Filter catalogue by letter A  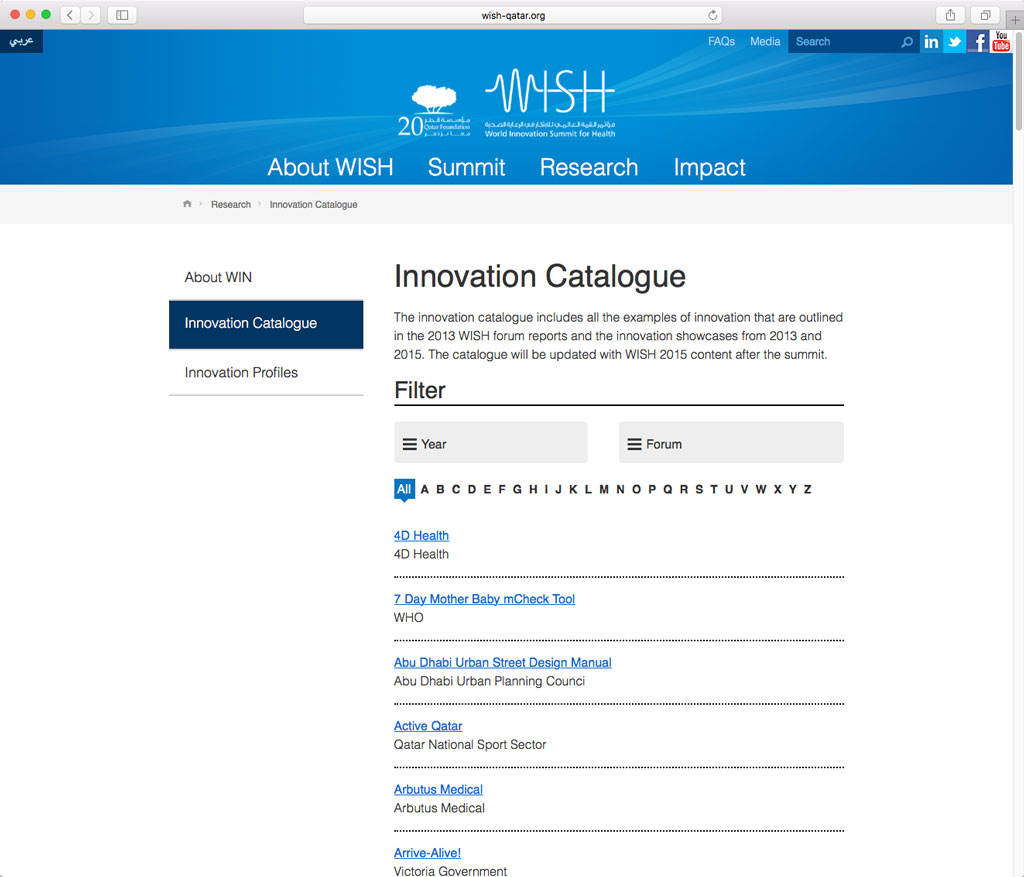pyautogui.click(x=424, y=489)
